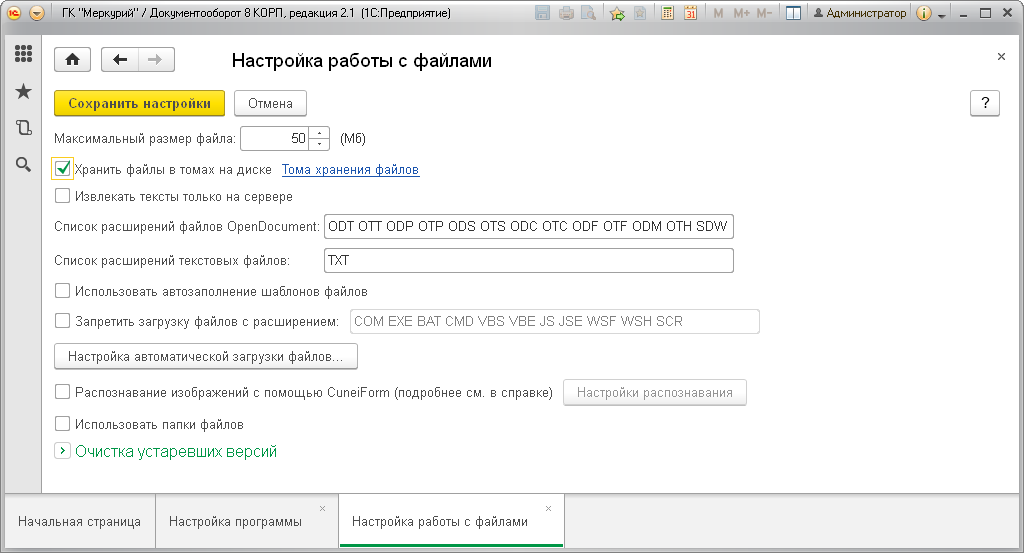Image resolution: width=1024 pixels, height=553 pixels.
Task: Click text file extensions field with TXT
Action: (528, 261)
